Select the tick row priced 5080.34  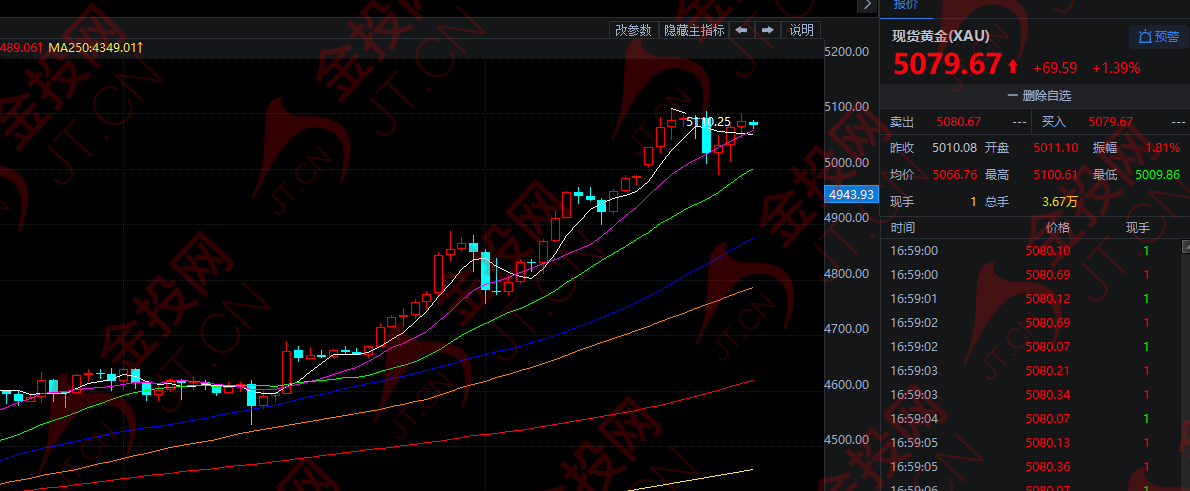1032,395
